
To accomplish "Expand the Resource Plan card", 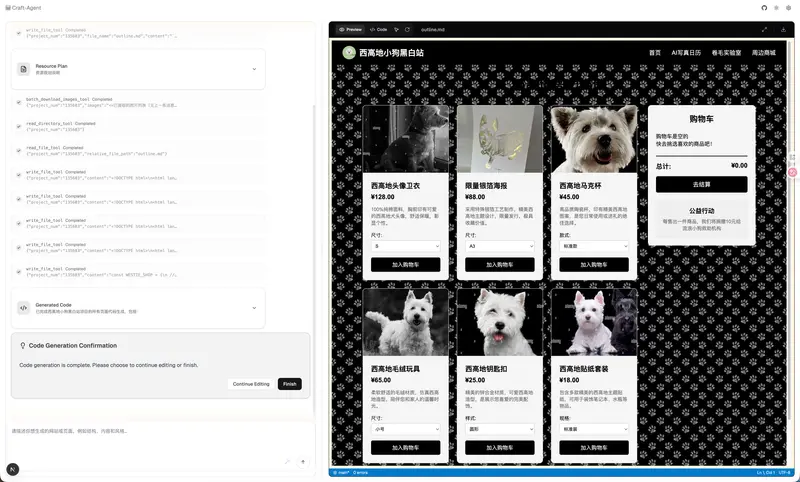I will click(253, 69).
